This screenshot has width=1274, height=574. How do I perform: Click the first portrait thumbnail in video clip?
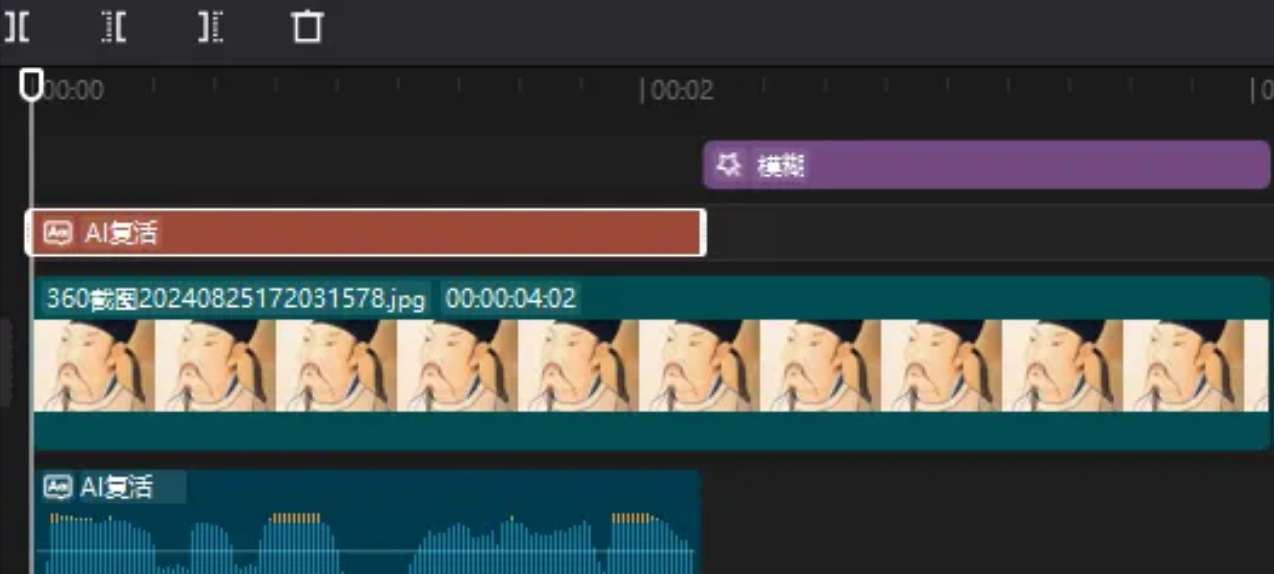[94, 366]
